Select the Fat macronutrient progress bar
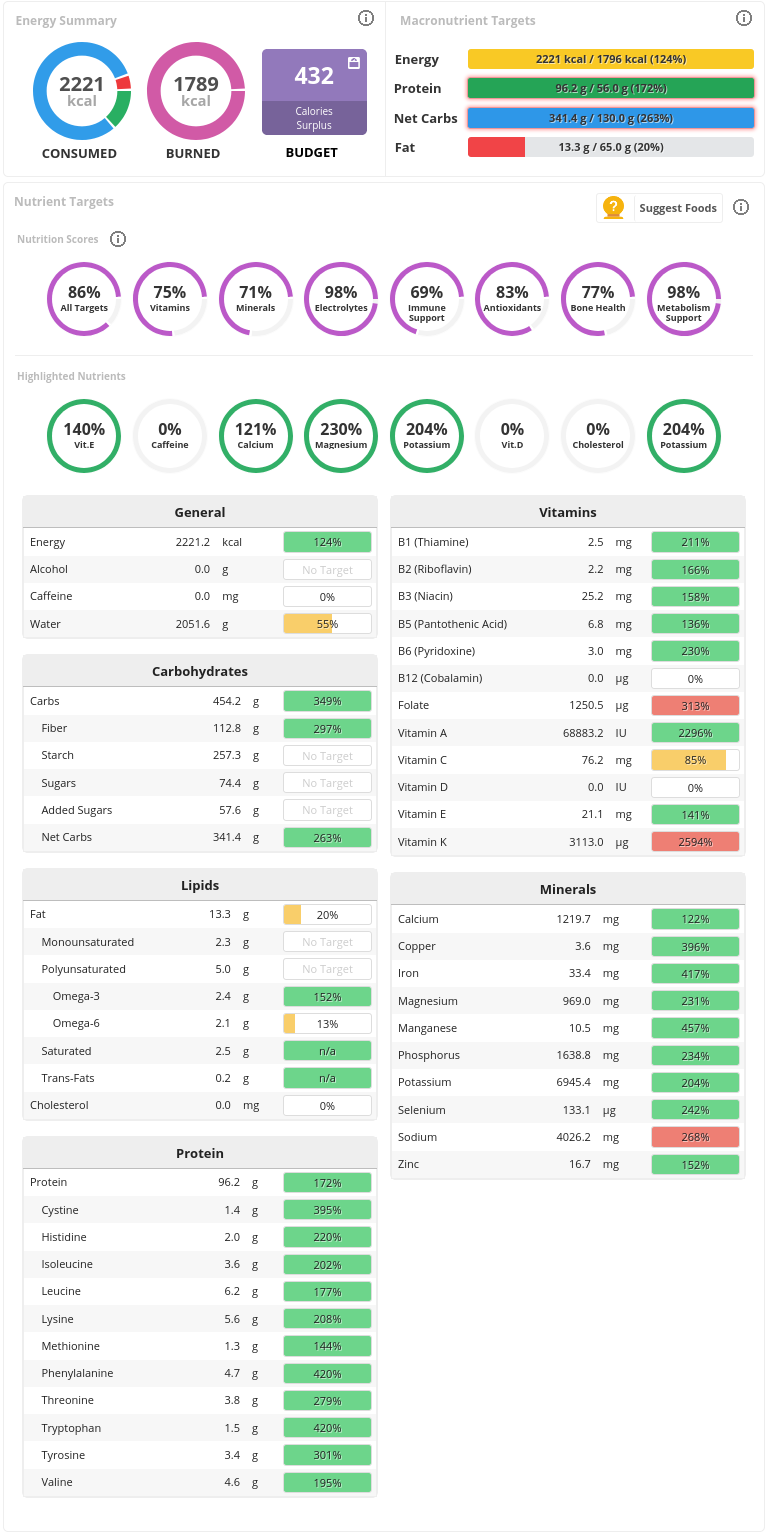The image size is (767, 1535). tap(610, 147)
